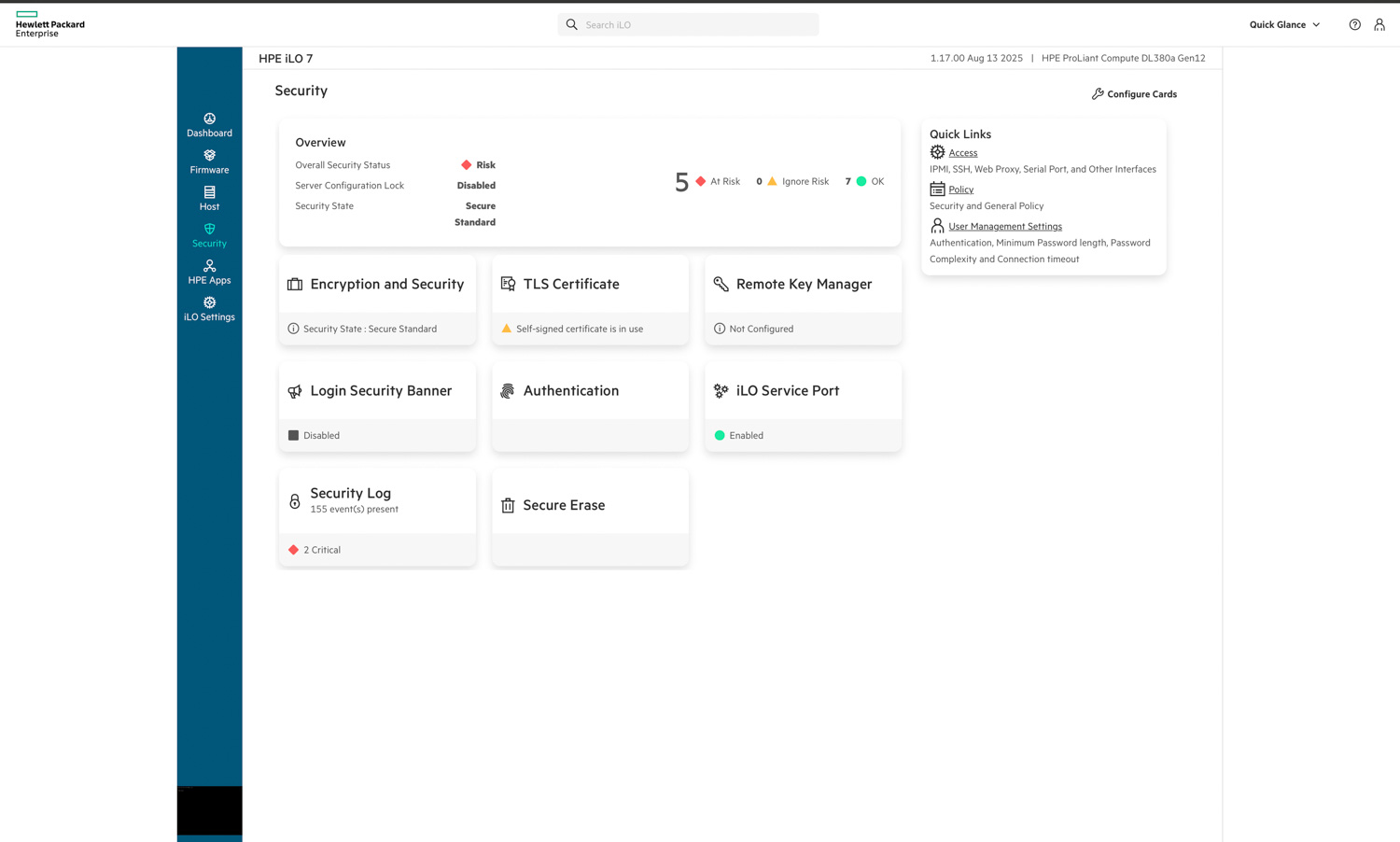Click the help question mark icon
The height and width of the screenshot is (842, 1400).
tap(1354, 25)
